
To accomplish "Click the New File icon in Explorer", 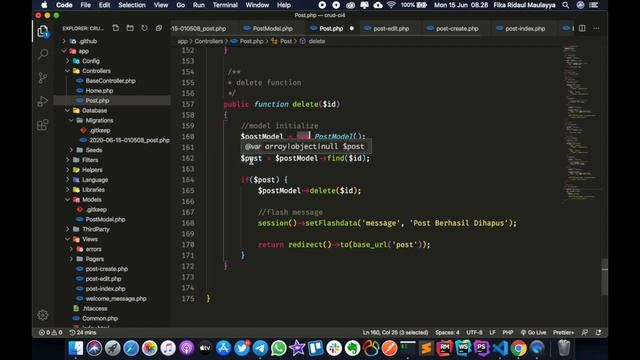I will click(116, 28).
